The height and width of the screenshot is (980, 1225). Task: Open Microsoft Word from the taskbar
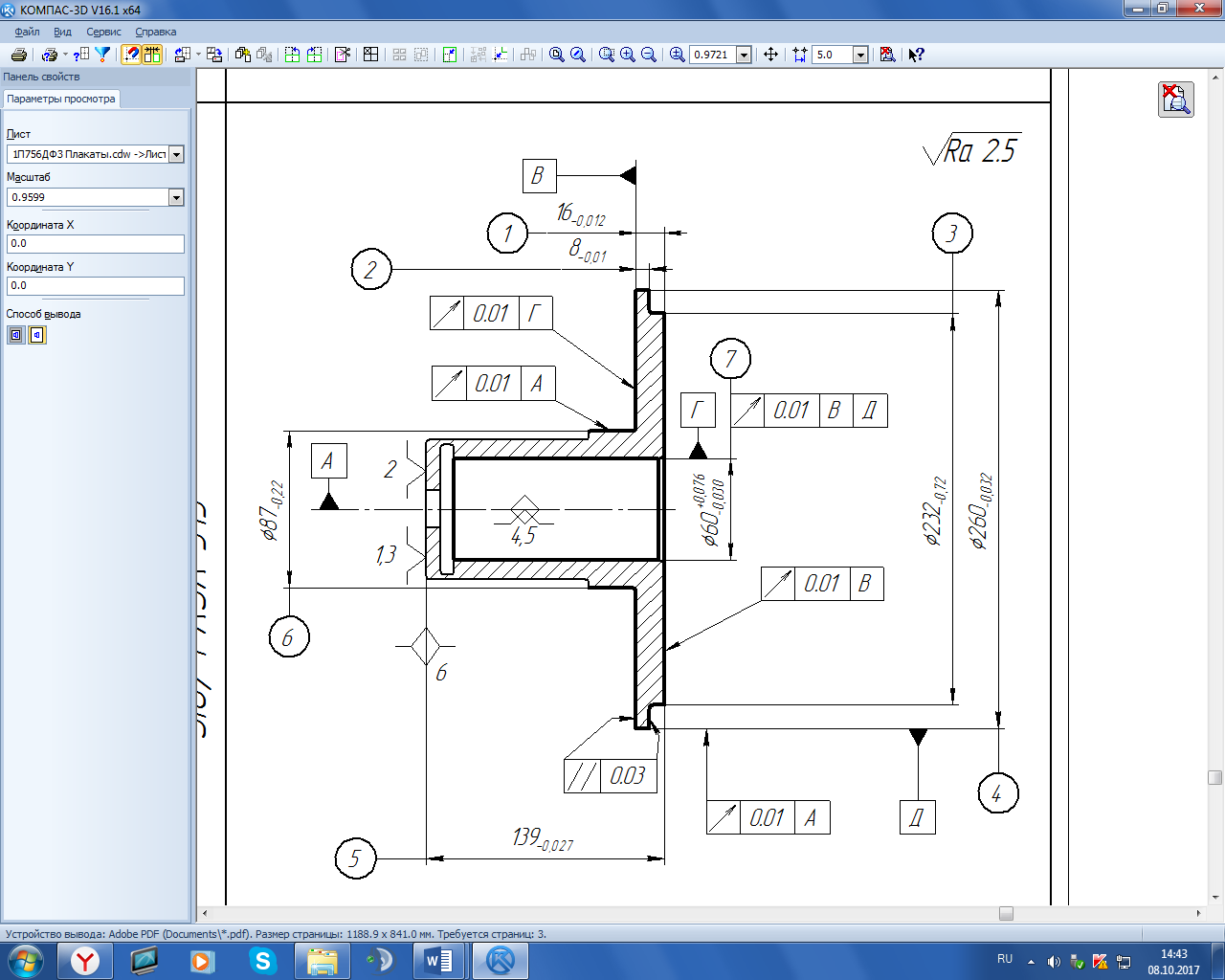tap(439, 960)
